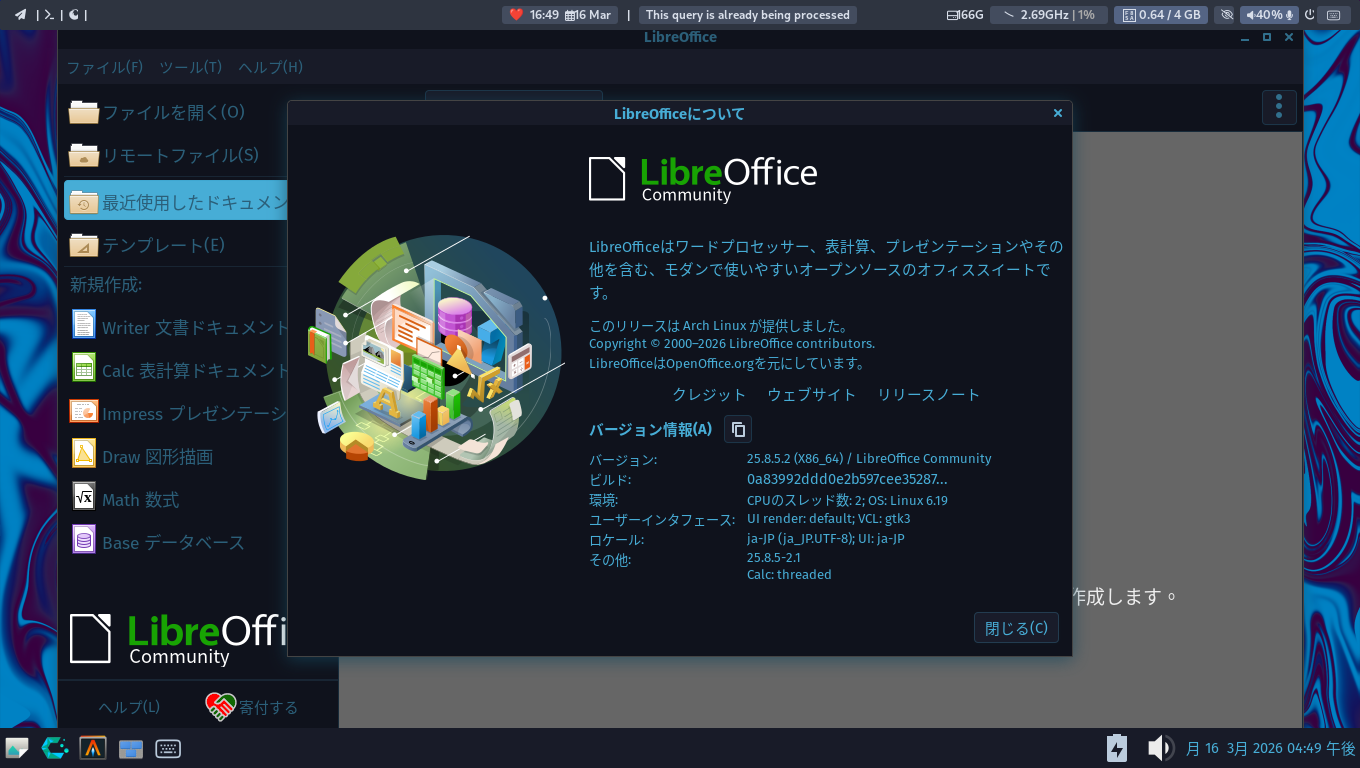Image resolution: width=1360 pixels, height=768 pixels.
Task: Click the paper-plane launcher icon in the top panel
Action: [x=20, y=14]
